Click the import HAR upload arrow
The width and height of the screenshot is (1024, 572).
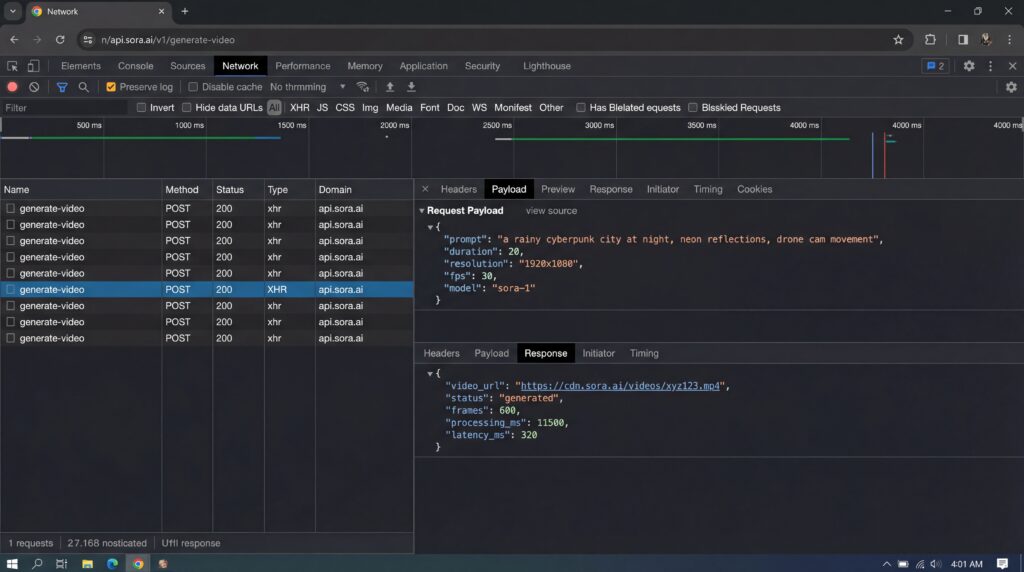coord(390,87)
